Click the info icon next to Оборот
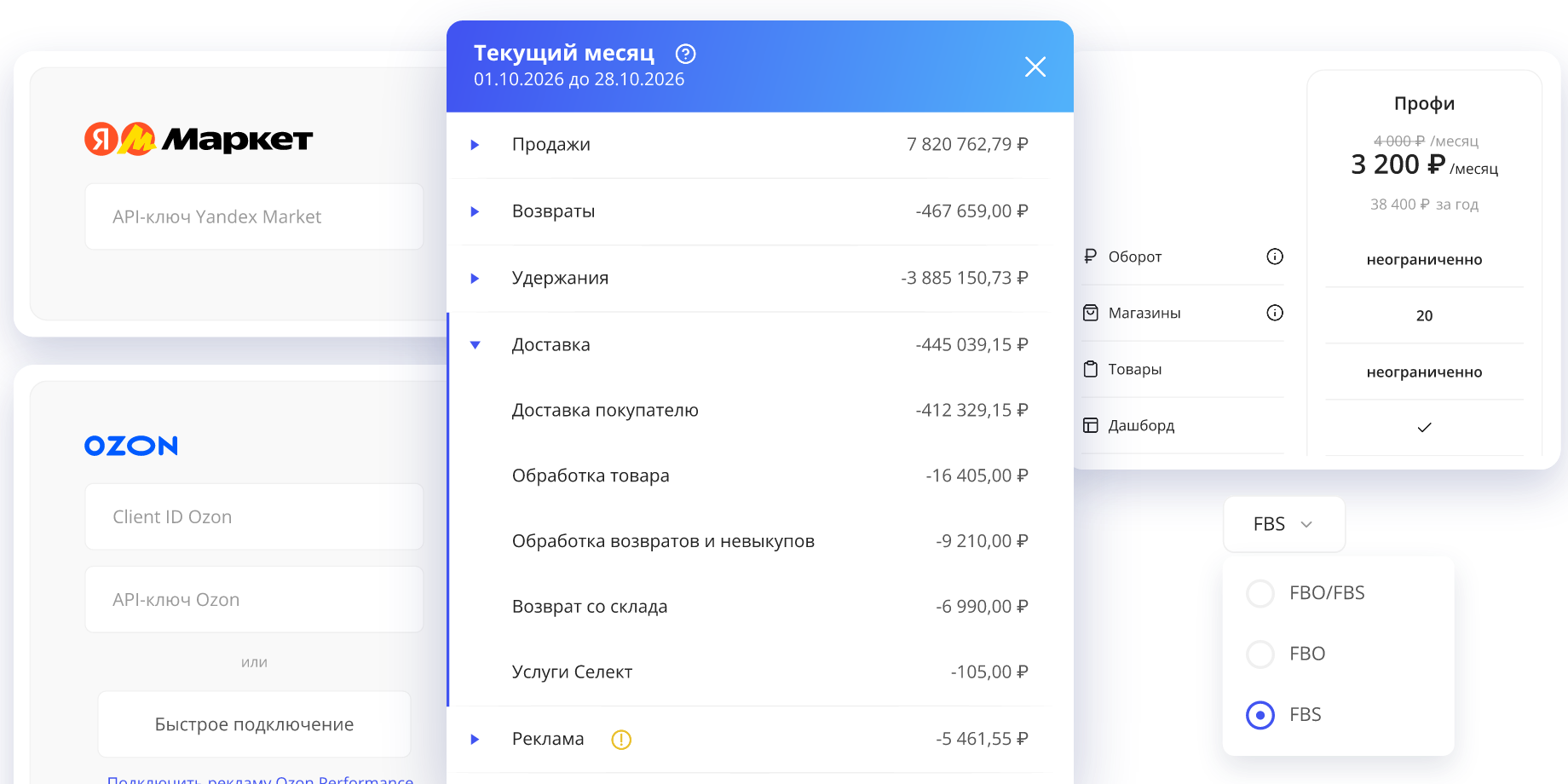1568x784 pixels. pos(1275,257)
